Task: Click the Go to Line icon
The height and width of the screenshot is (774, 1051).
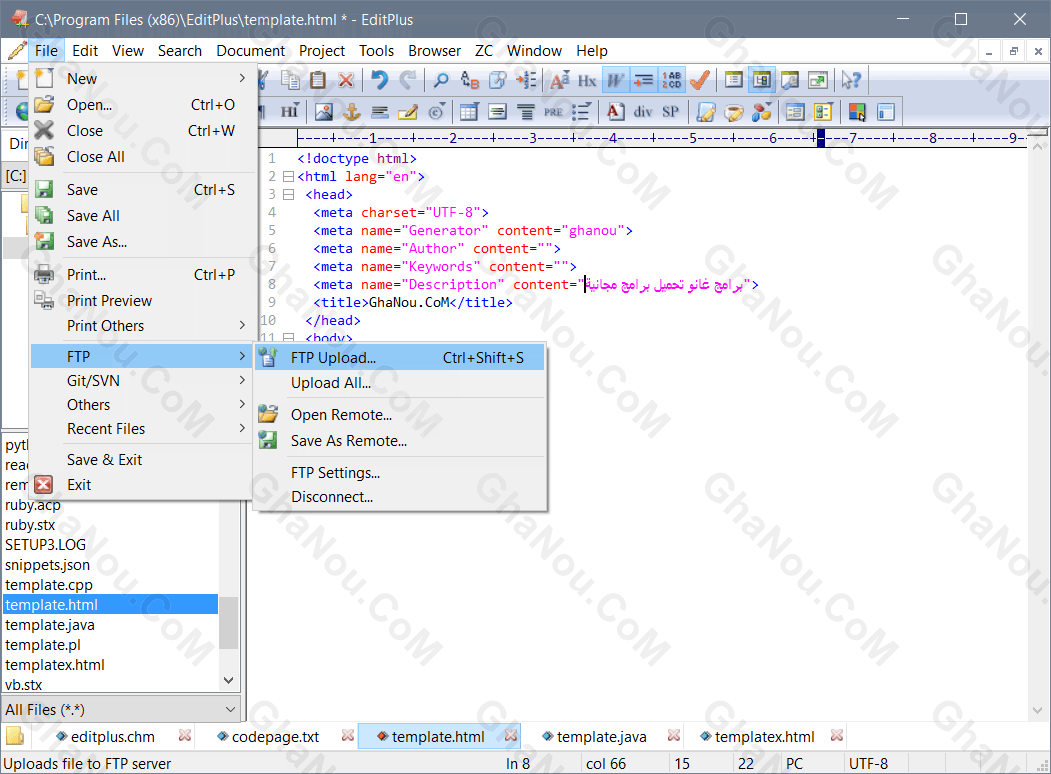Action: (x=526, y=80)
